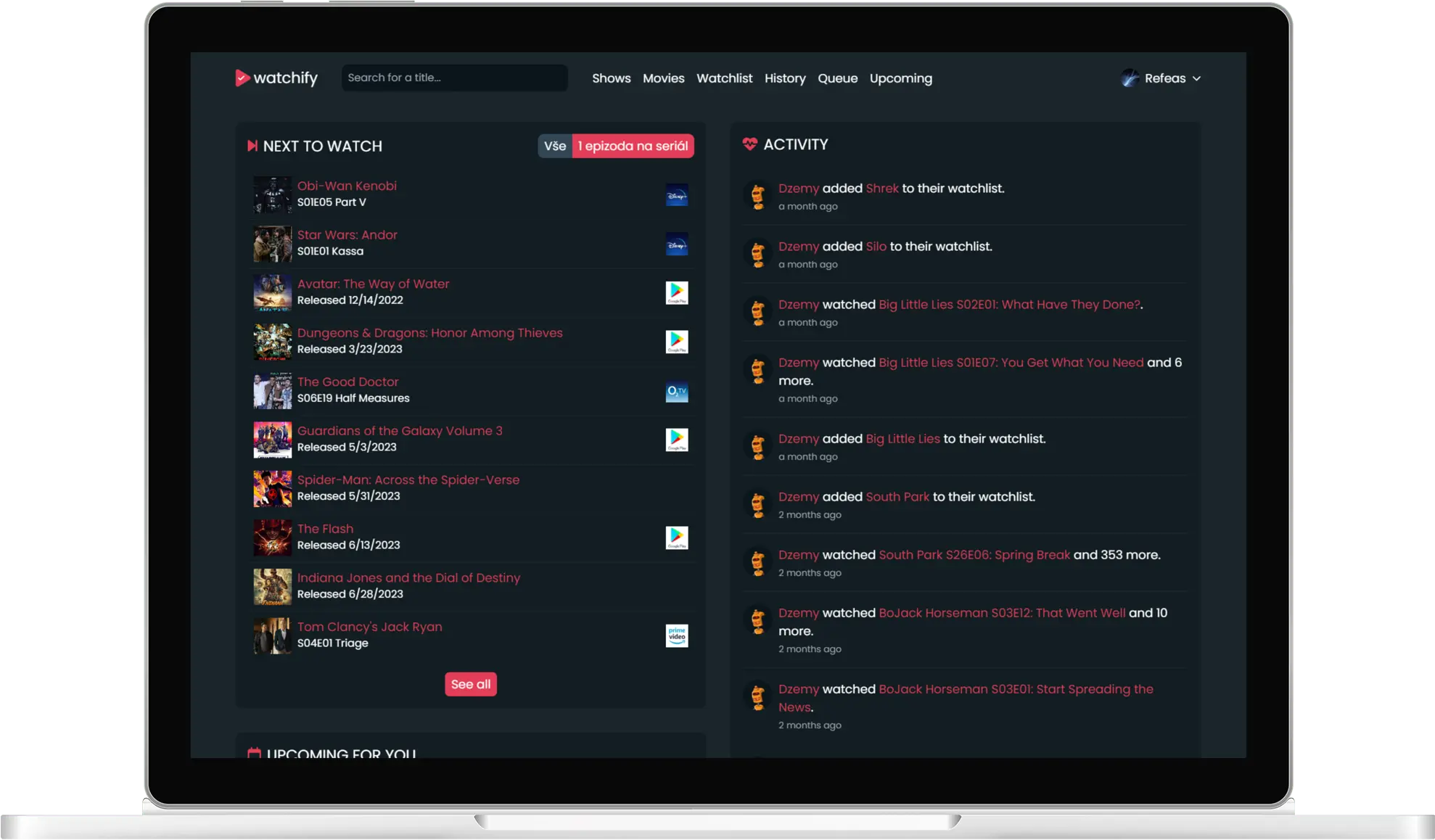
Task: Click the Watchify logo icon
Action: click(242, 78)
